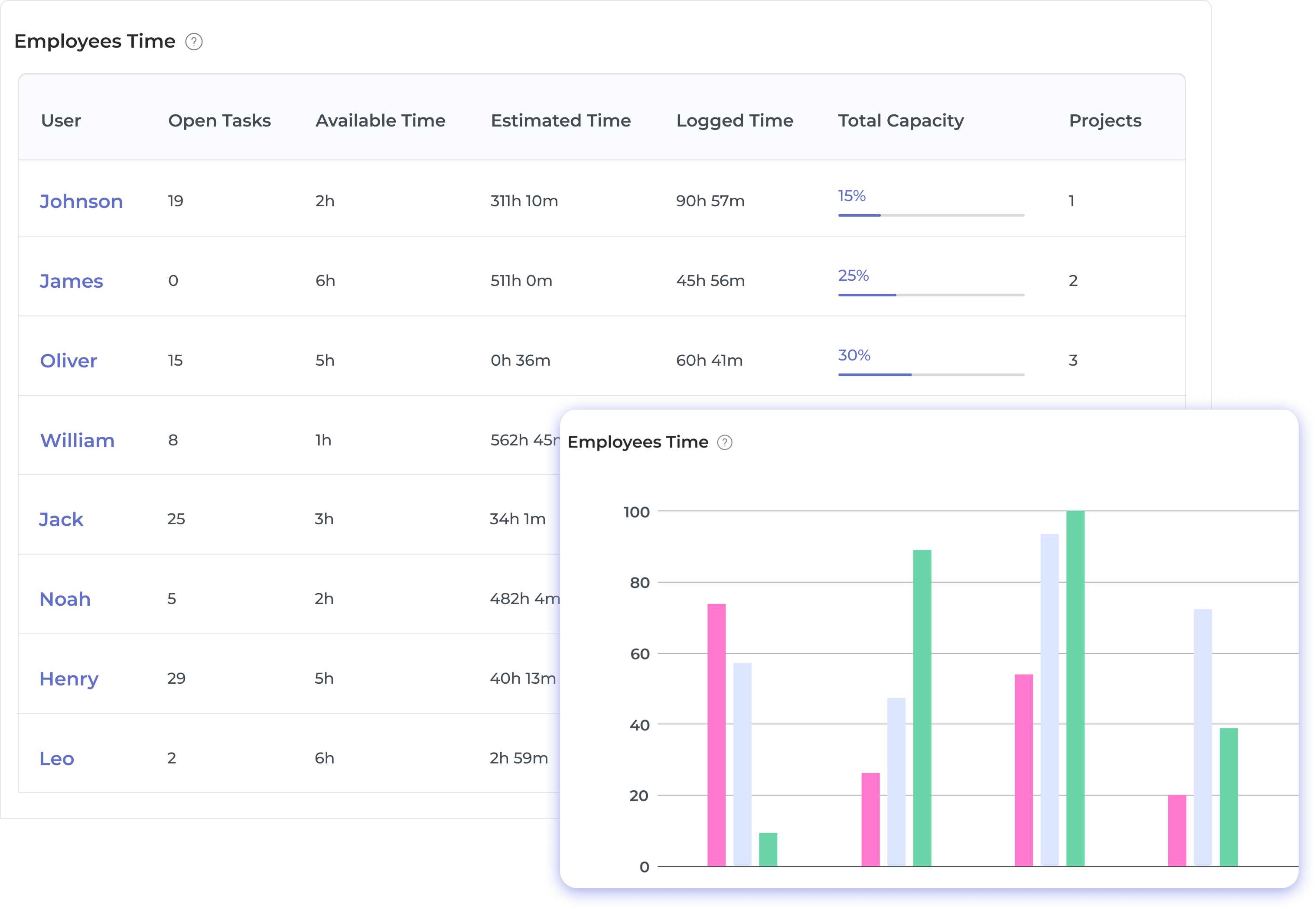Viewport: 1316px width, 909px height.
Task: Open the help tooltip next to Employees Time title
Action: click(x=194, y=41)
